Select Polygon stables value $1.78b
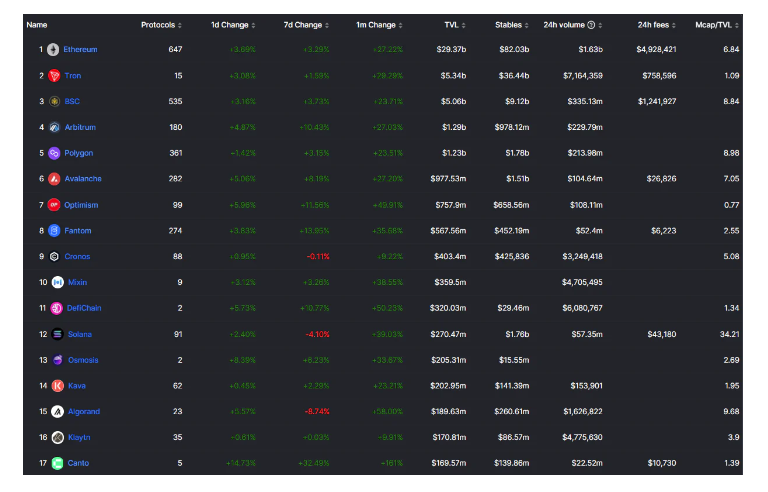 coord(517,153)
